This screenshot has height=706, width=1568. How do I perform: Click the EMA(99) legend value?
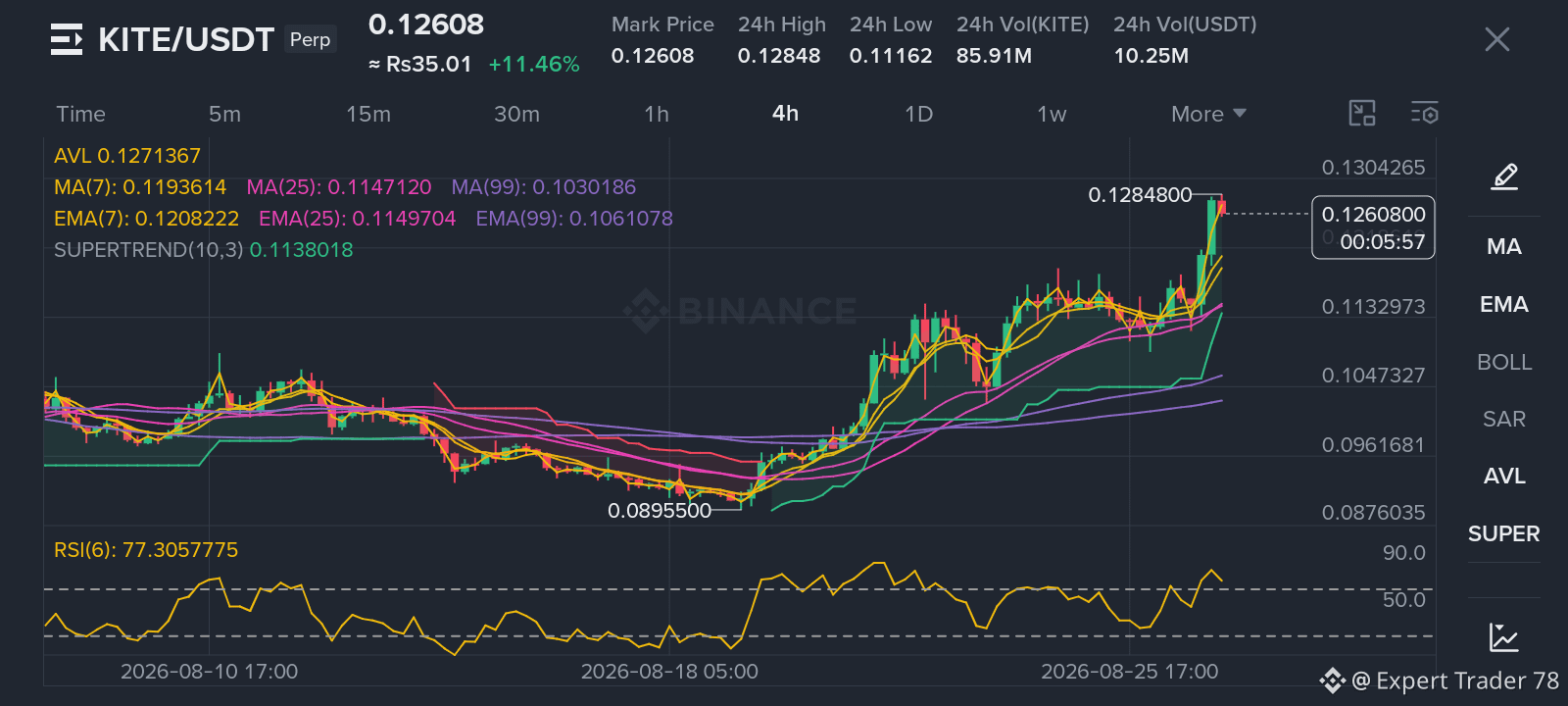tap(574, 219)
